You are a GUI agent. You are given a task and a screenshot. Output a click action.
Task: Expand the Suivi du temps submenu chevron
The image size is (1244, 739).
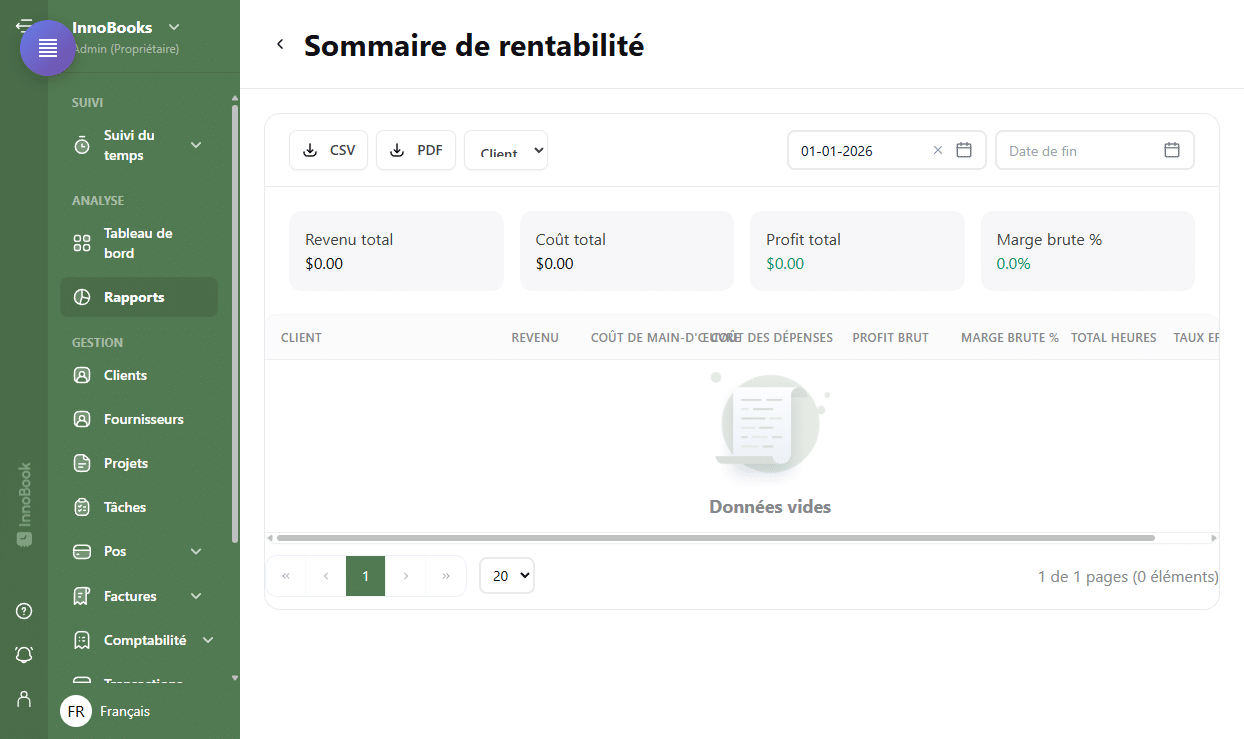coord(196,146)
